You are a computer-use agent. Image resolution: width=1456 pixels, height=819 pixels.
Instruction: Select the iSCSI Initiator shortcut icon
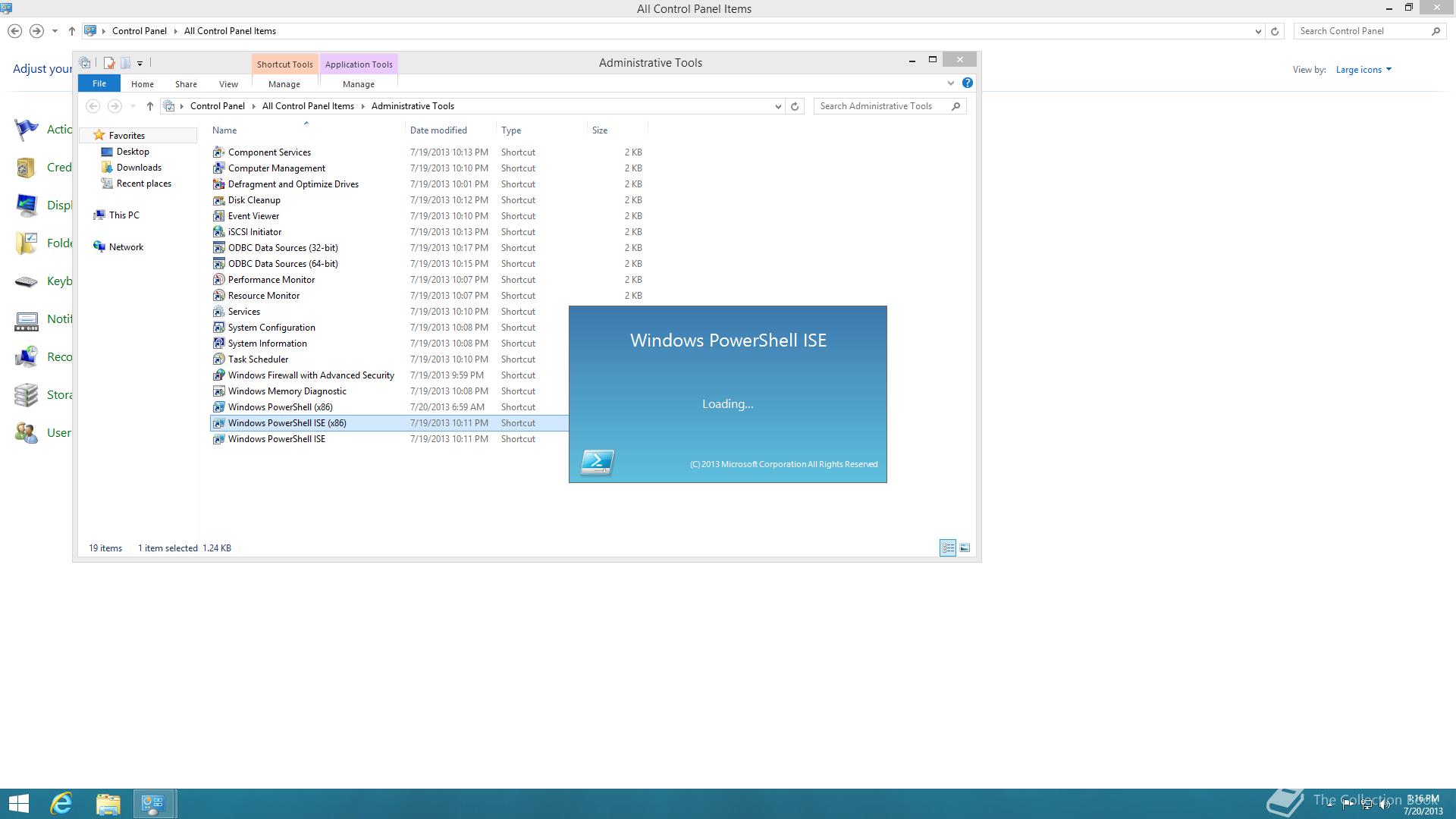coord(219,232)
